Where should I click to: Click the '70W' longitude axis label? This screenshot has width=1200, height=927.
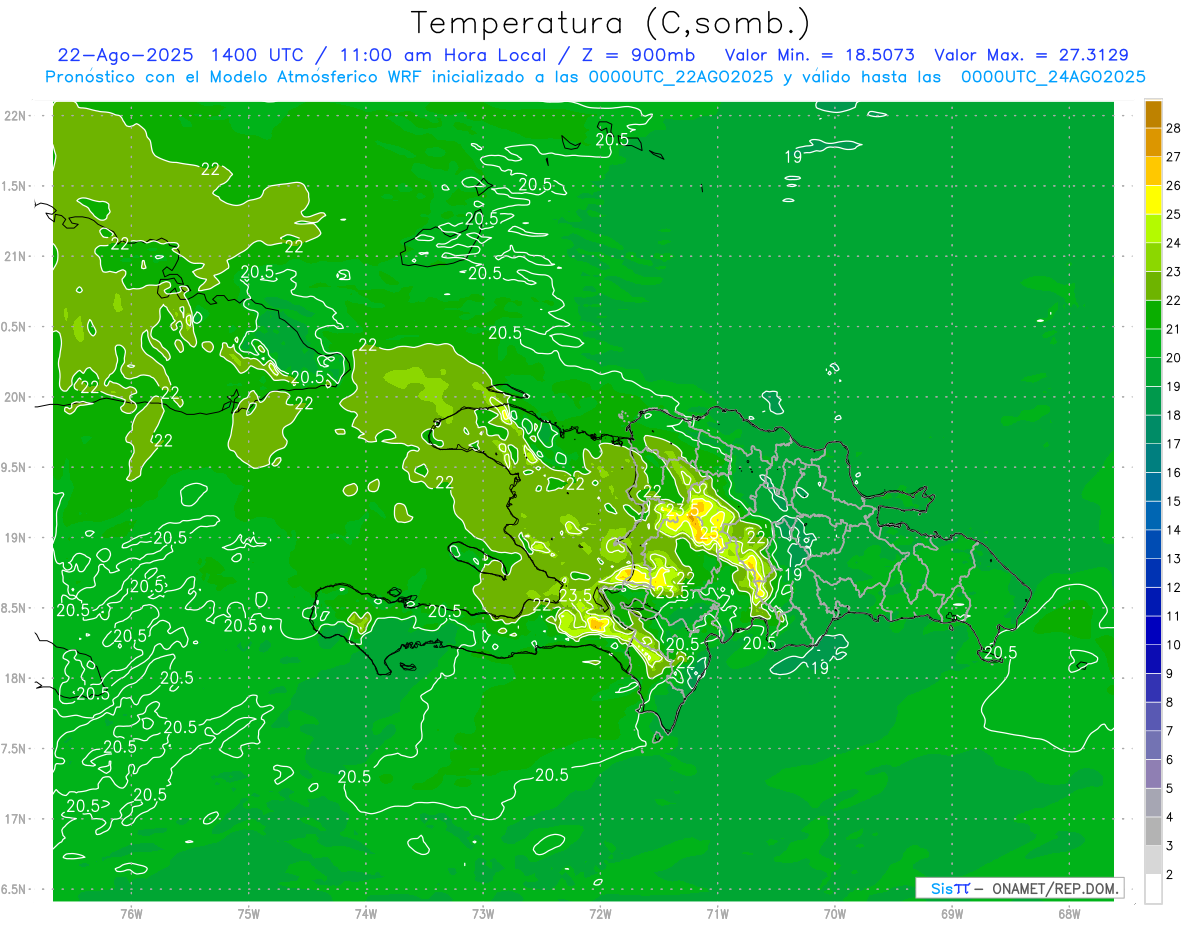(835, 913)
